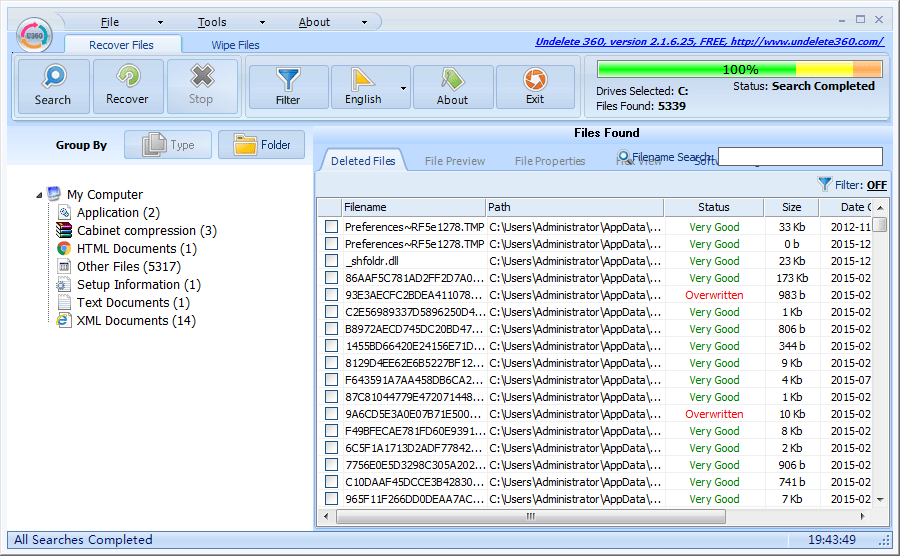Sort by the Date column header
This screenshot has width=900, height=556.
845,207
